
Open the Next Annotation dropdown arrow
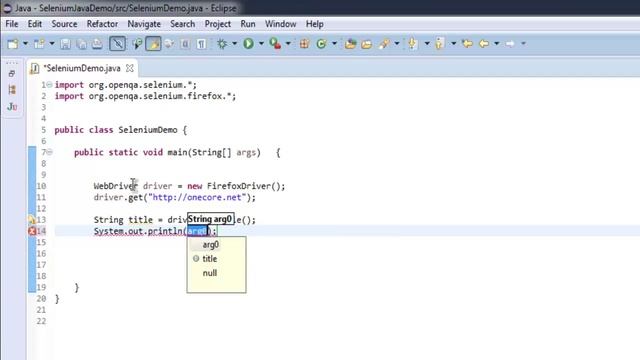coord(427,44)
